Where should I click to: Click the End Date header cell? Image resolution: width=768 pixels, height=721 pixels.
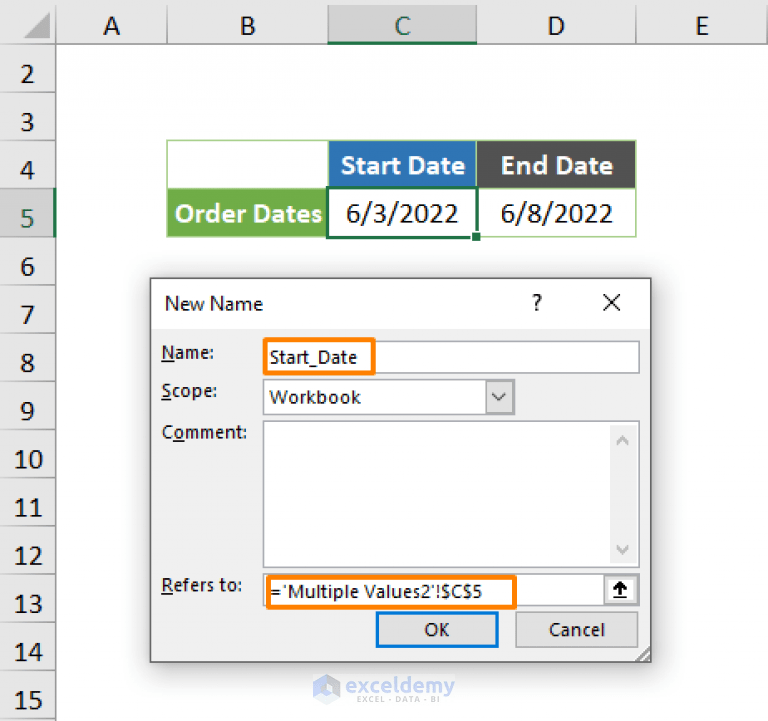click(556, 165)
